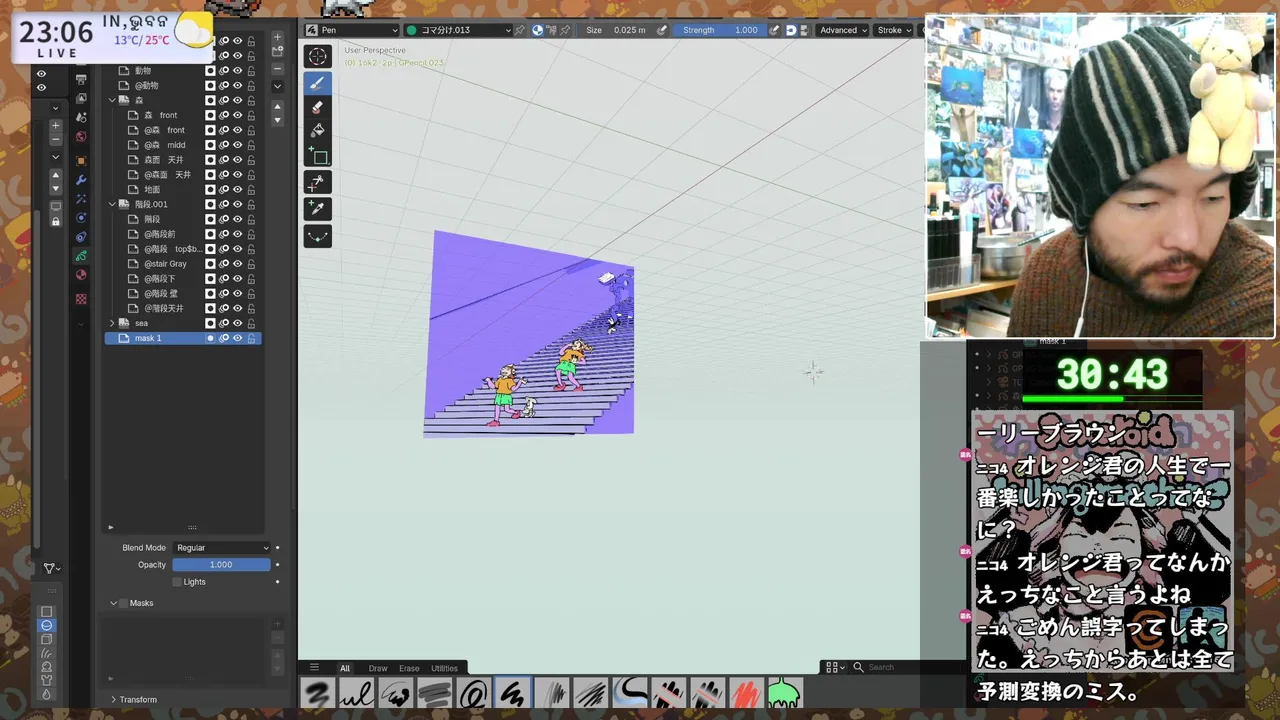The height and width of the screenshot is (720, 1280).
Task: Select the mask 1 layer row
Action: pyautogui.click(x=183, y=338)
